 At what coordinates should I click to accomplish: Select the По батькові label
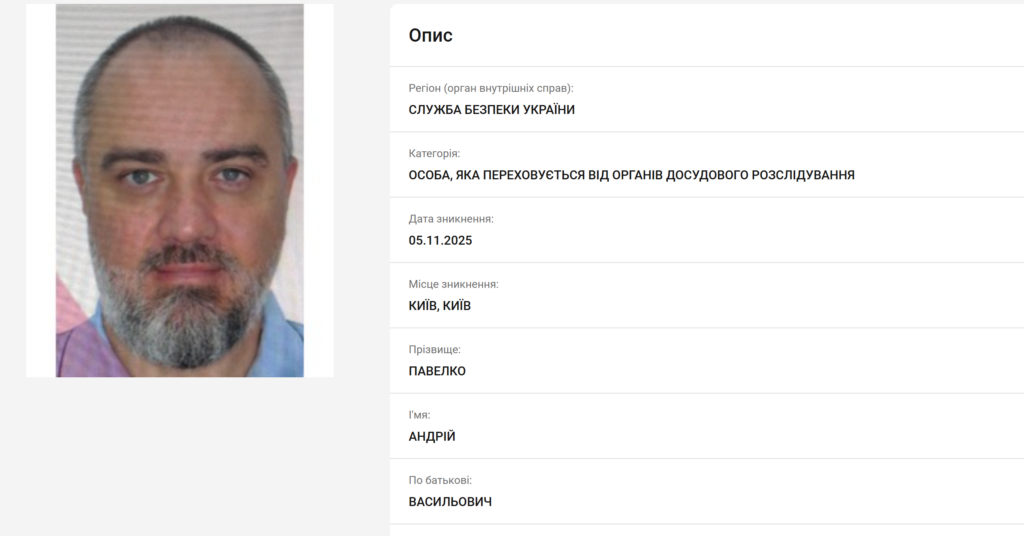440,480
